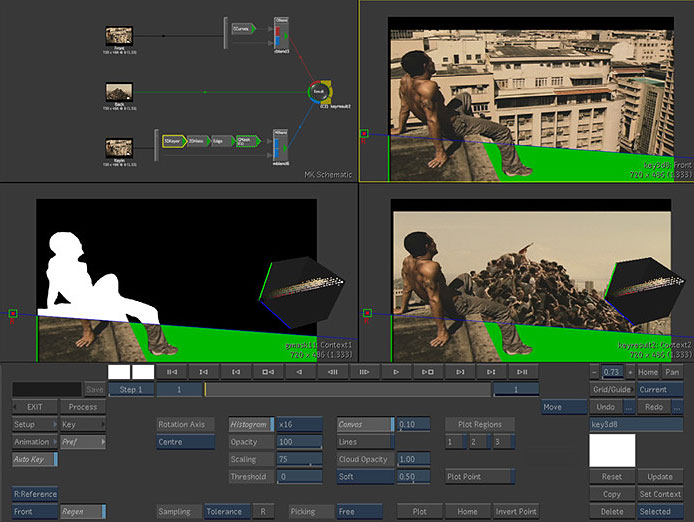This screenshot has height=522, width=694.
Task: Click the Set Context button
Action: (660, 494)
